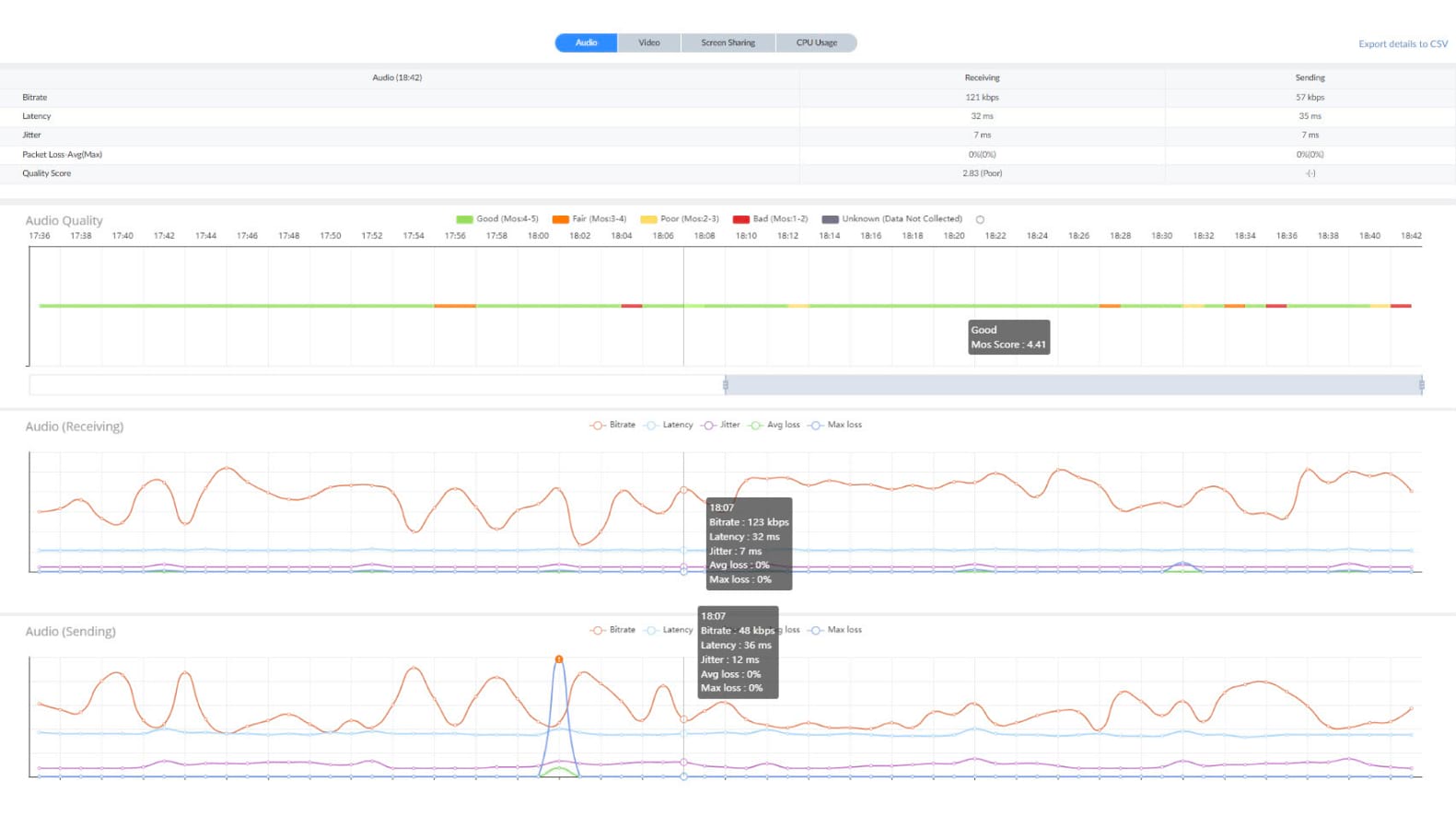Select the CPU Usage tab
The width and height of the screenshot is (1456, 829).
tap(816, 43)
